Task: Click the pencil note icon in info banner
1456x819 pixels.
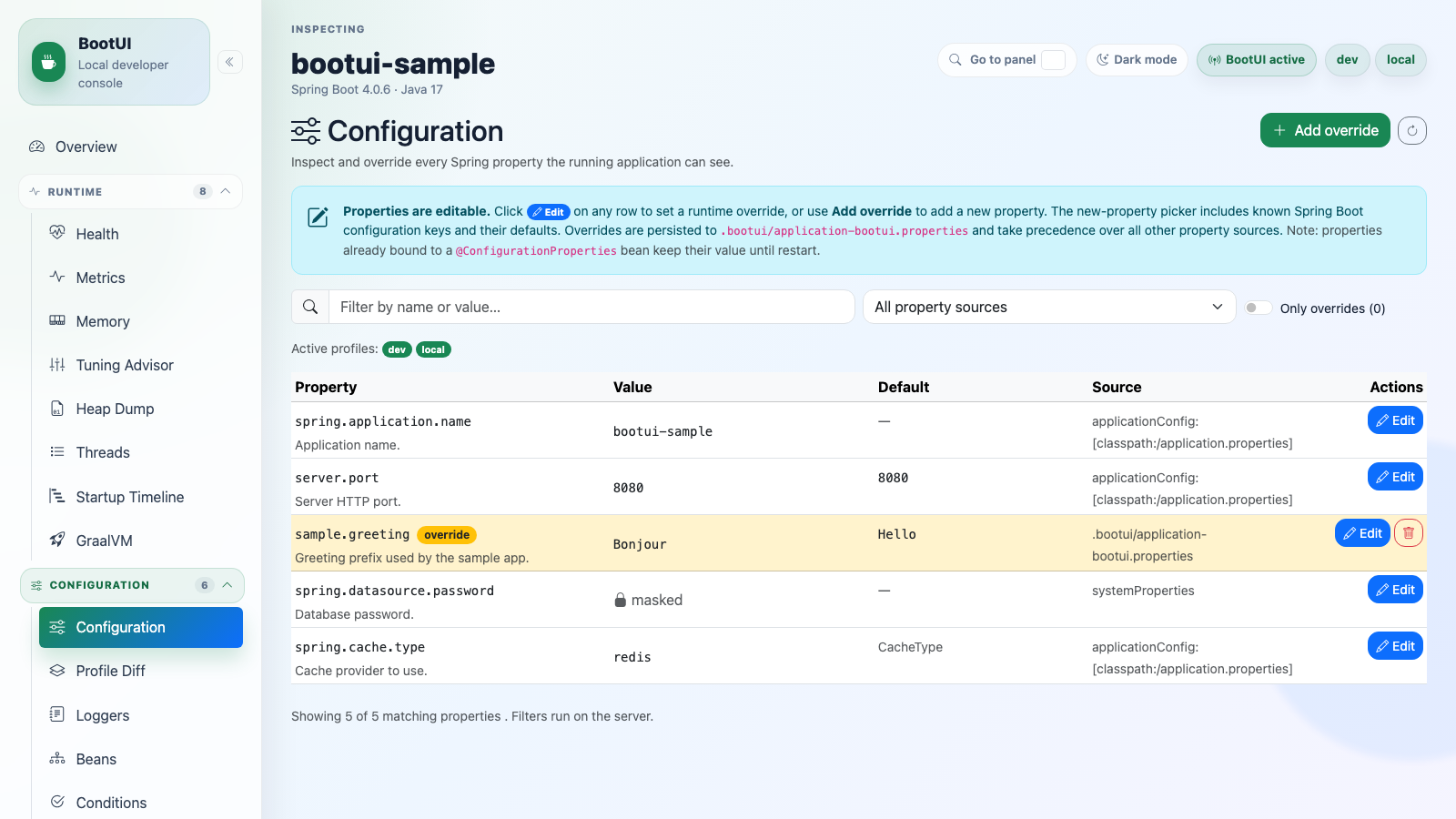Action: tap(318, 217)
